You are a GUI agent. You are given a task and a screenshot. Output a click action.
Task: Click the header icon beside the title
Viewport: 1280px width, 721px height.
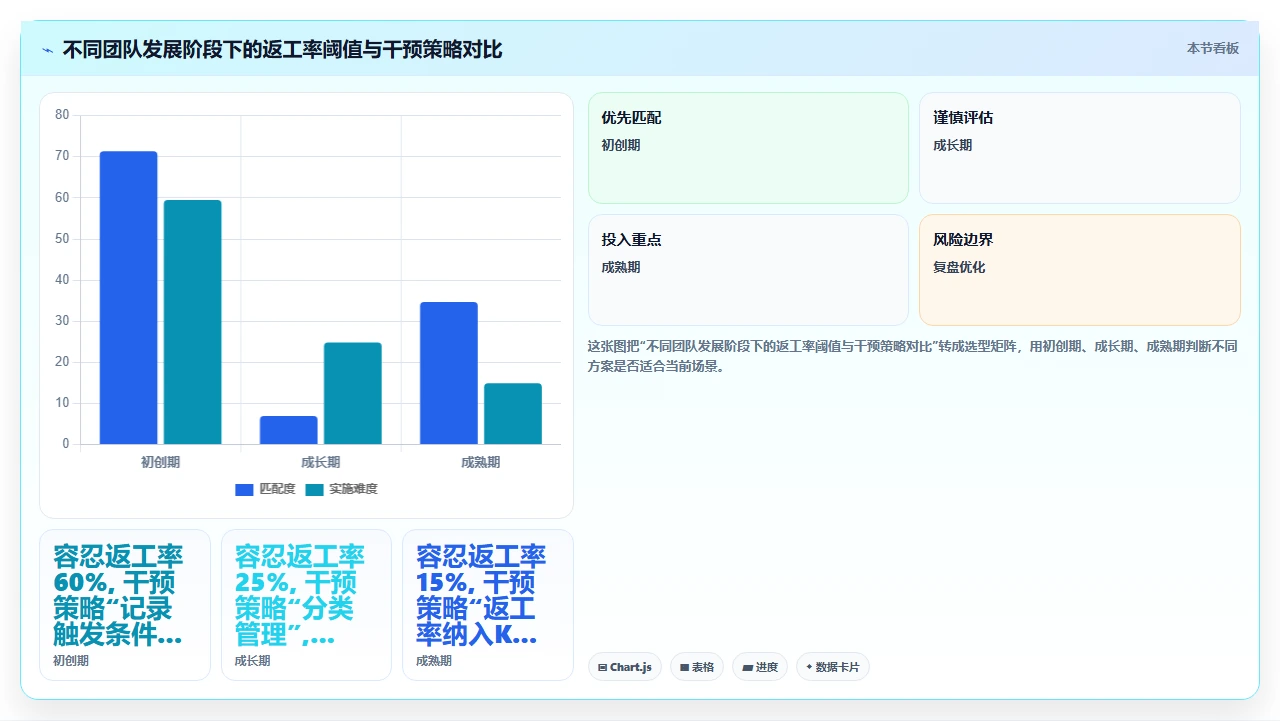click(47, 50)
